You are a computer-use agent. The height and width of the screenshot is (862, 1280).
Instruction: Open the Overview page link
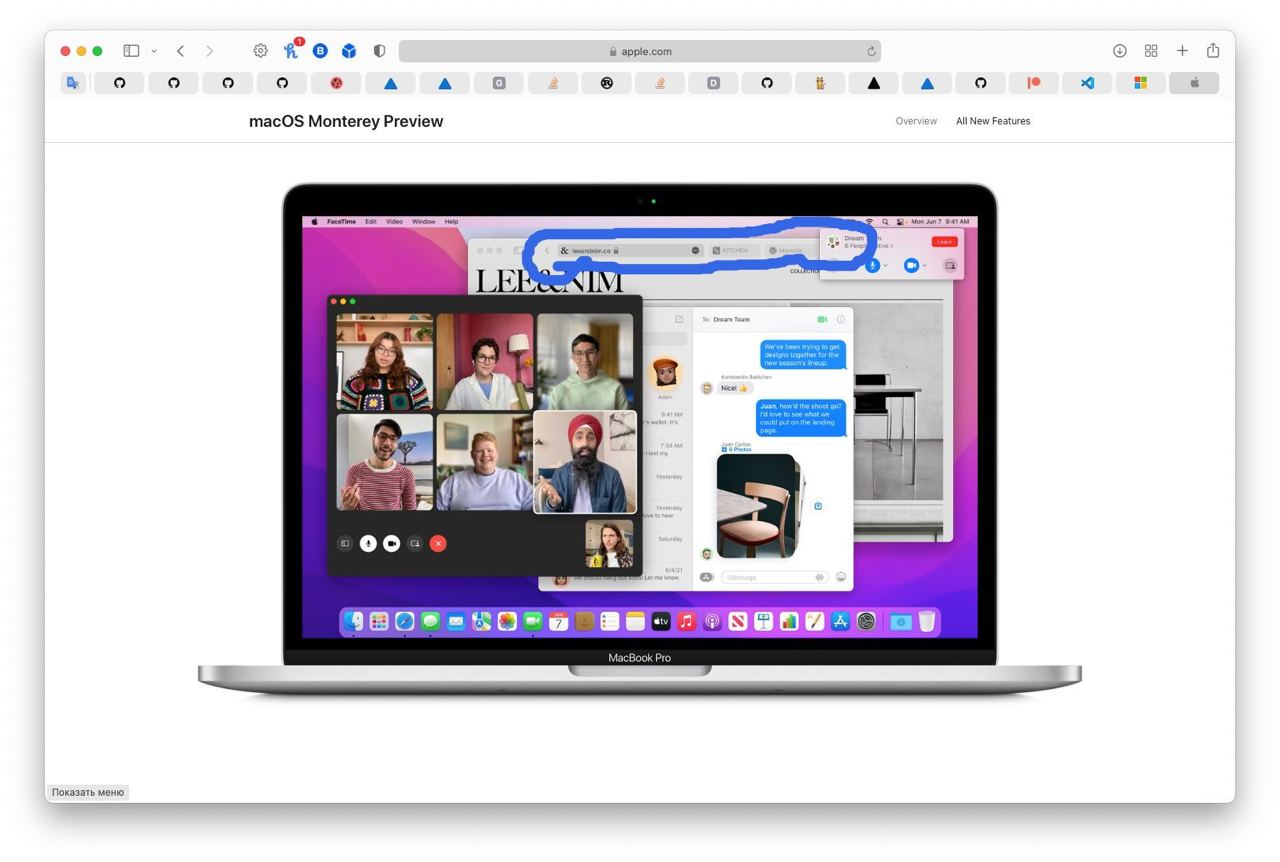coord(916,121)
